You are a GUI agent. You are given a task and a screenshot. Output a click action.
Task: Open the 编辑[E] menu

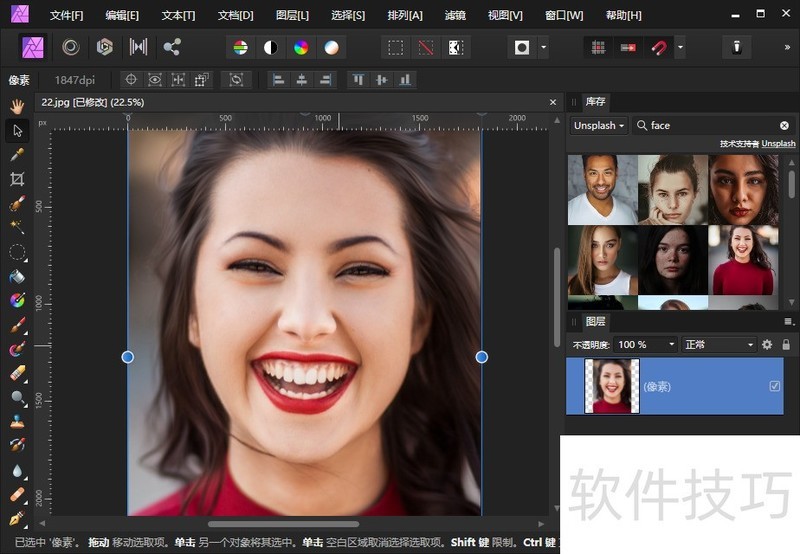click(122, 15)
